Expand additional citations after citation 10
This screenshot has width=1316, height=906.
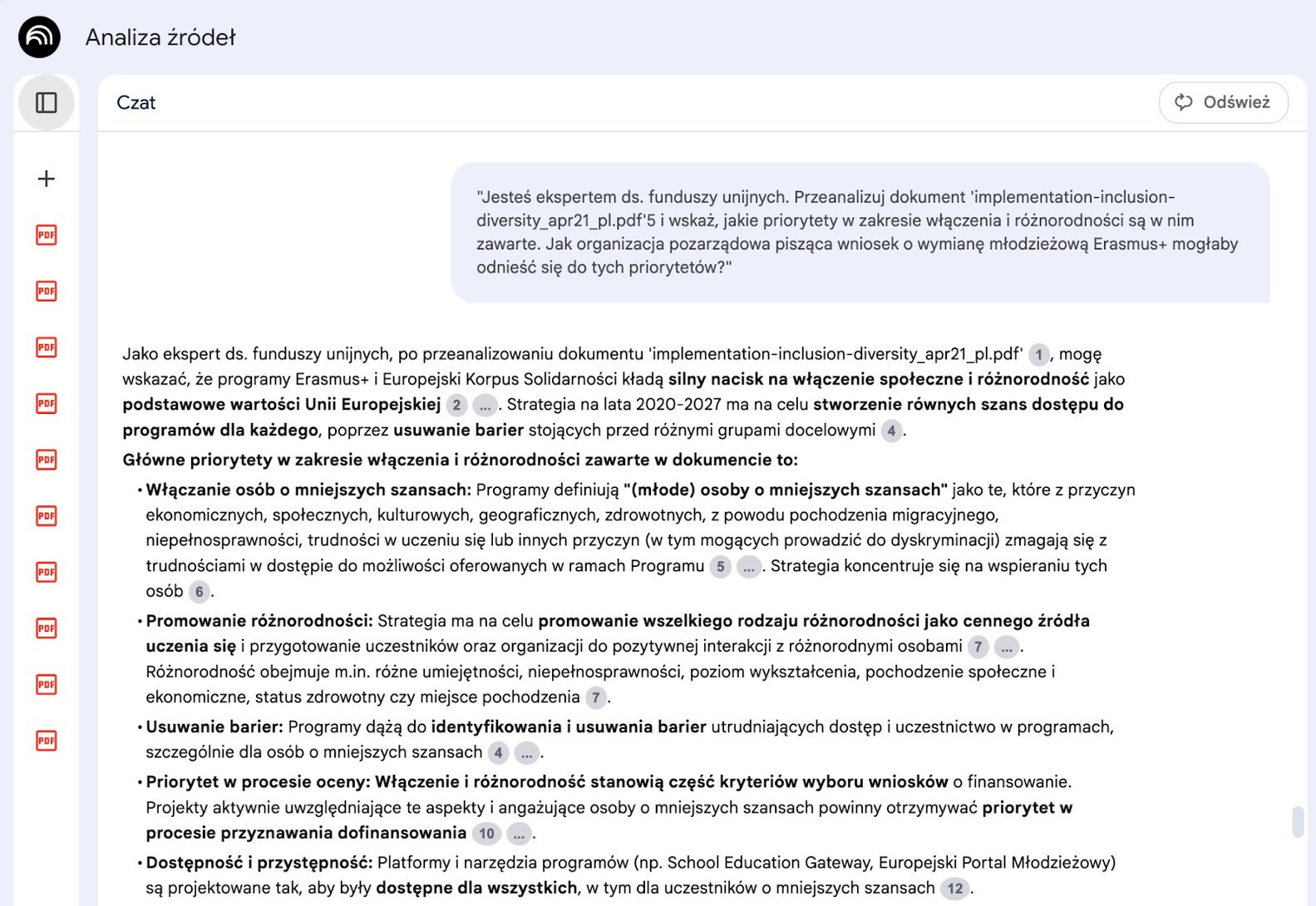click(x=519, y=834)
